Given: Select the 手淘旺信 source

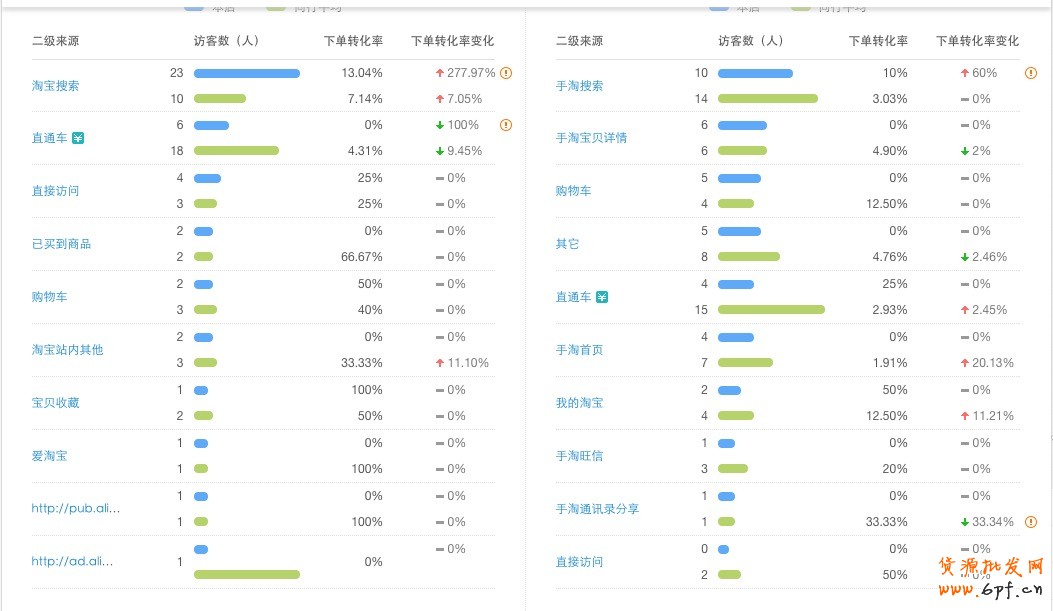Looking at the screenshot, I should (x=579, y=456).
